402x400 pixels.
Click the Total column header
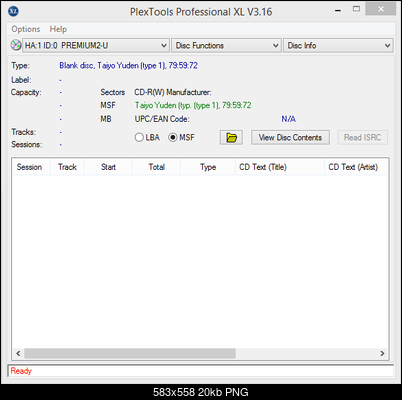tap(157, 167)
